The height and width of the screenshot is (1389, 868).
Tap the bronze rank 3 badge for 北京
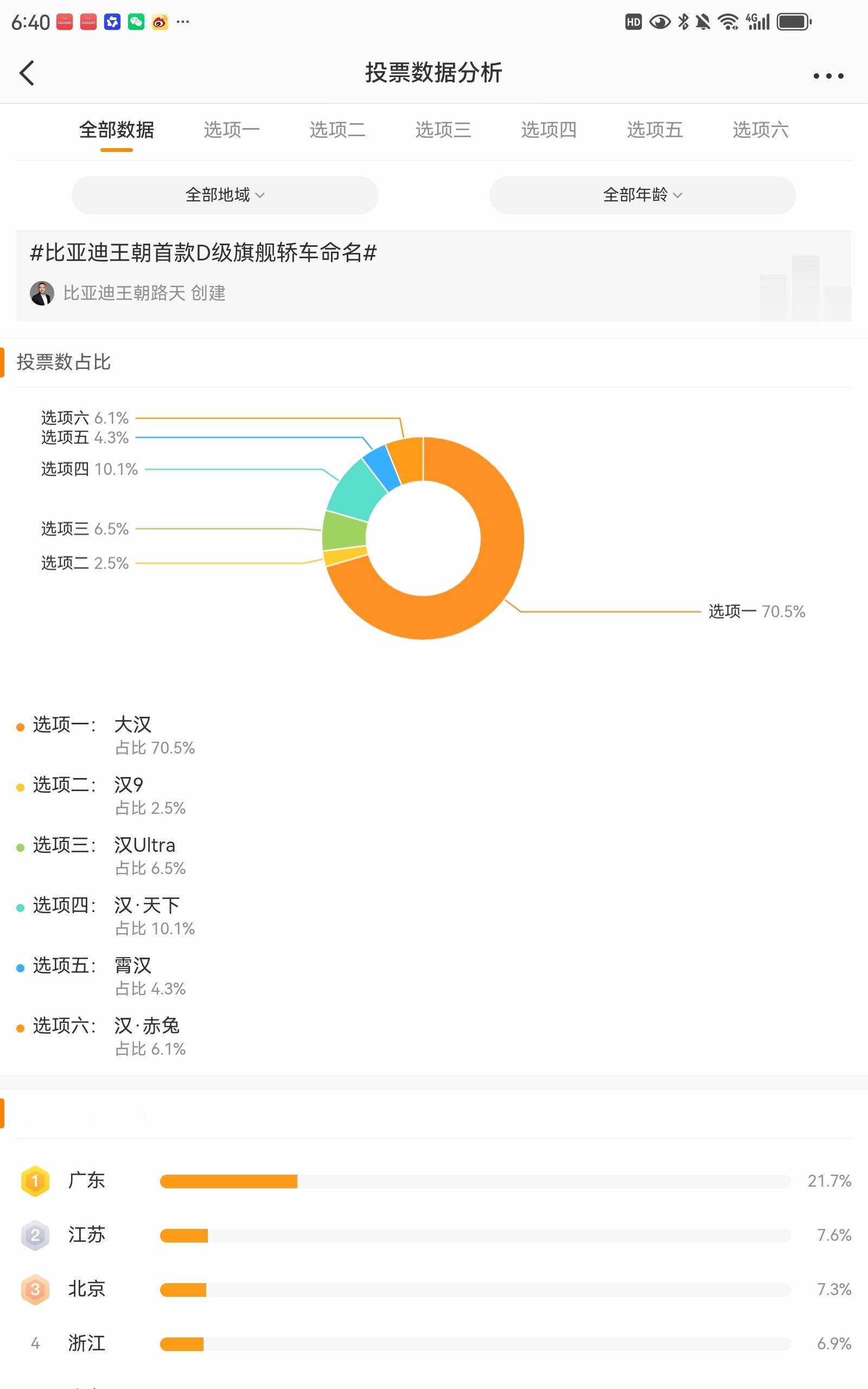[x=35, y=1289]
